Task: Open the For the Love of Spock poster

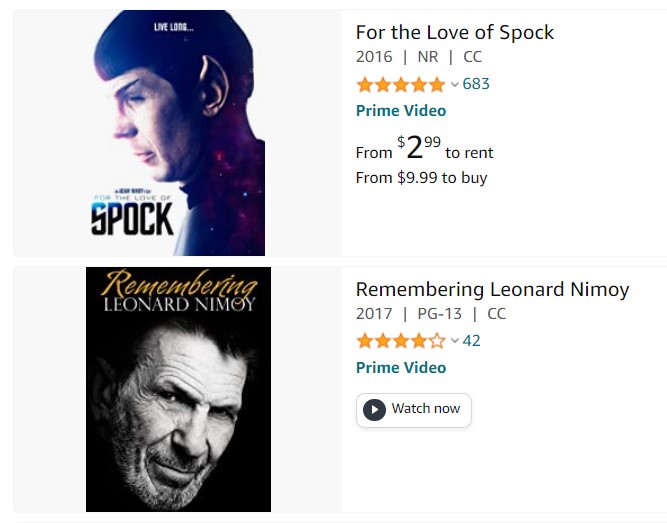Action: tap(178, 133)
